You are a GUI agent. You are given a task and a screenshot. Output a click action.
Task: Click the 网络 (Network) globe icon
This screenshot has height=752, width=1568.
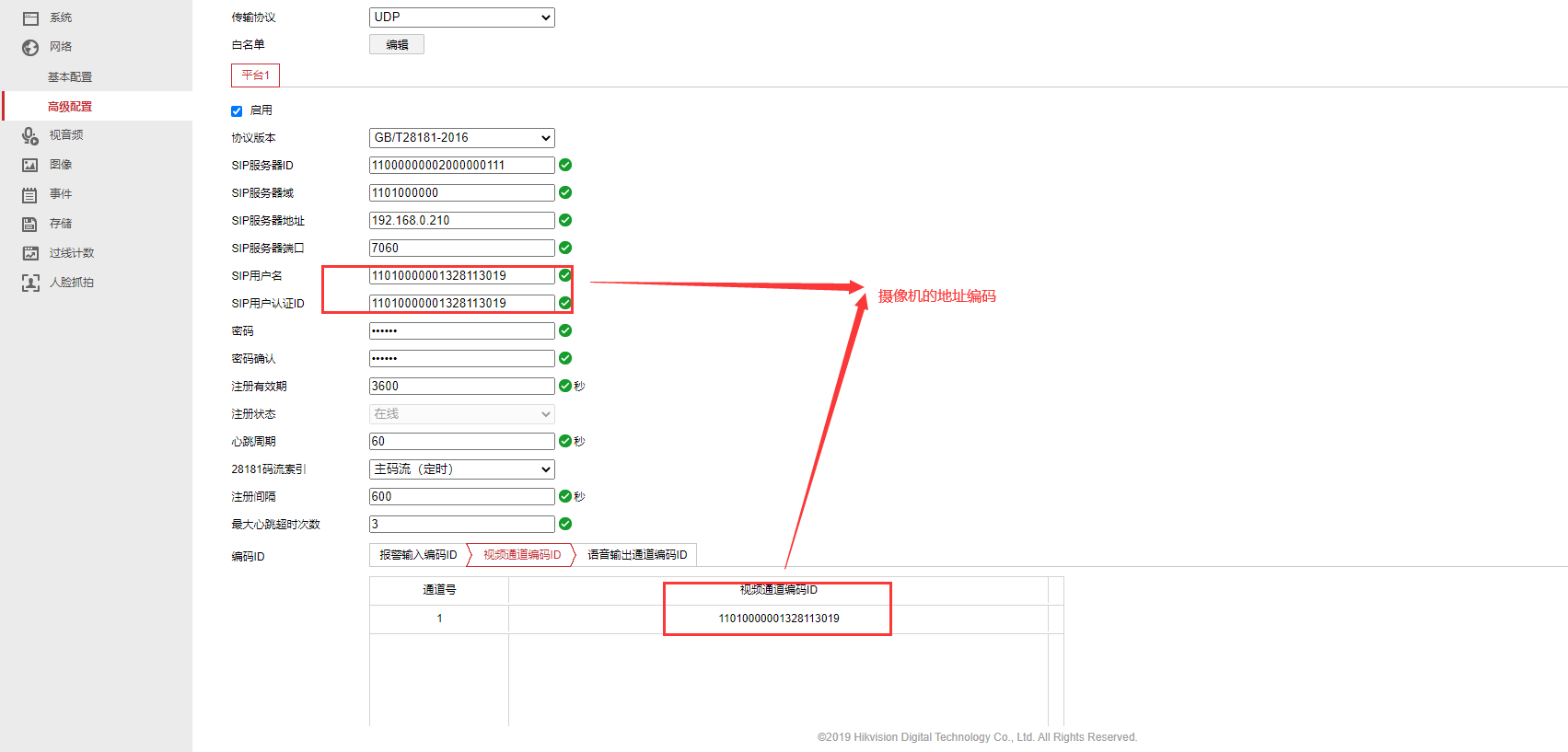pyautogui.click(x=30, y=48)
